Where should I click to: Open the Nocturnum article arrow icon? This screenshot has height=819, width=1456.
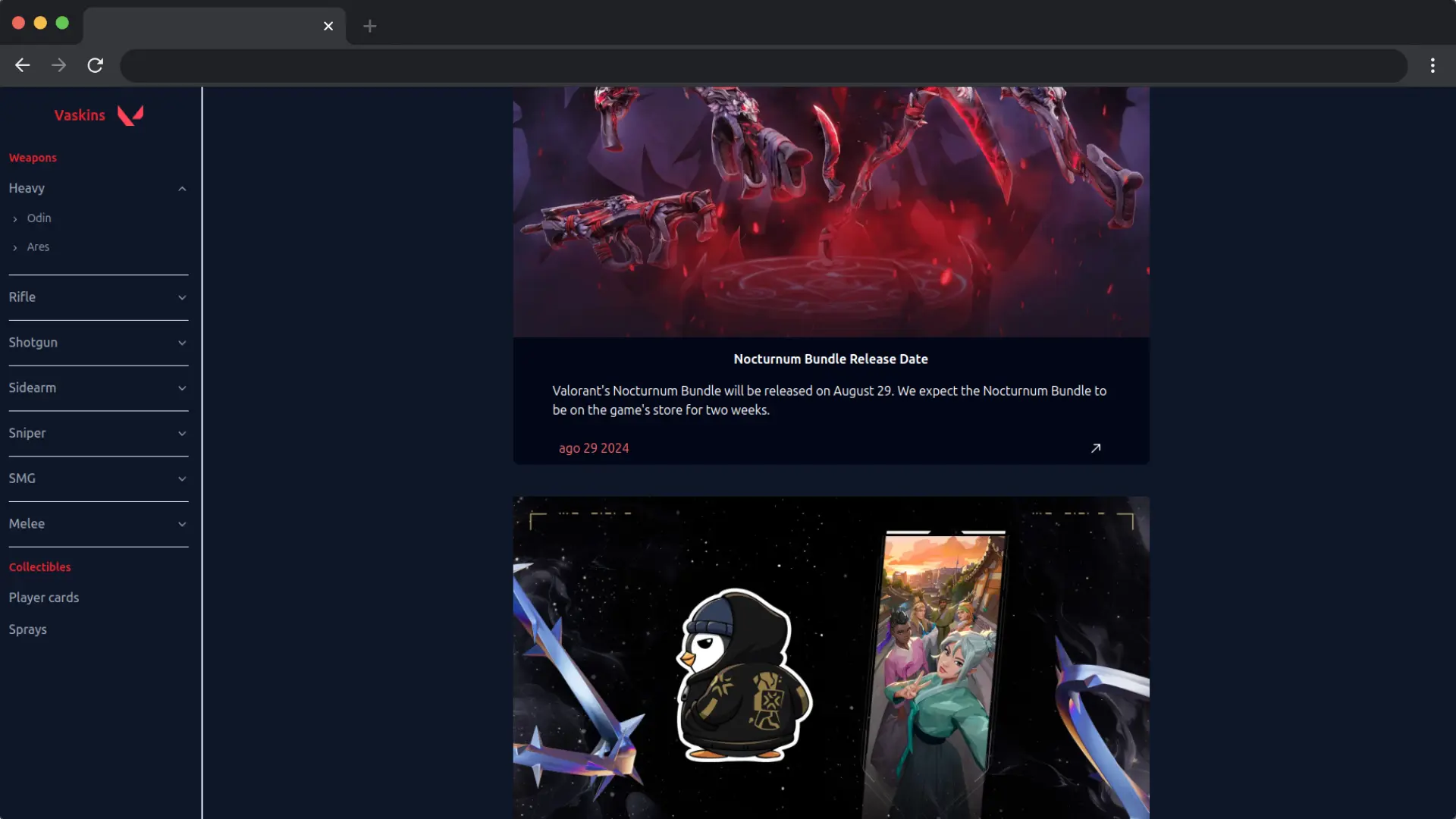[1095, 448]
